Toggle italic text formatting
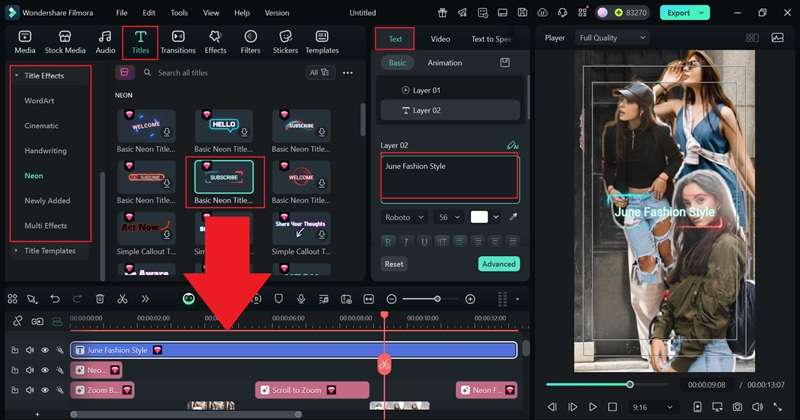800x420 pixels. 406,241
